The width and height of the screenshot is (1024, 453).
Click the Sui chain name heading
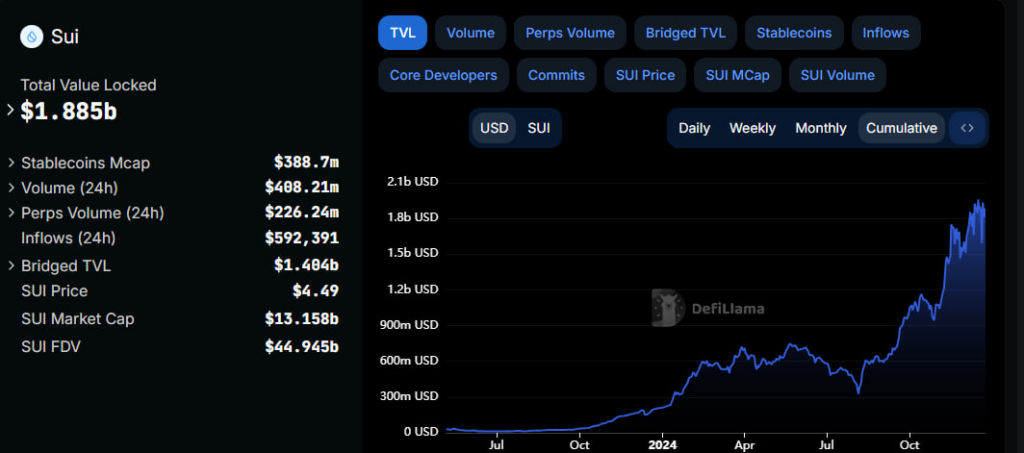coord(65,37)
